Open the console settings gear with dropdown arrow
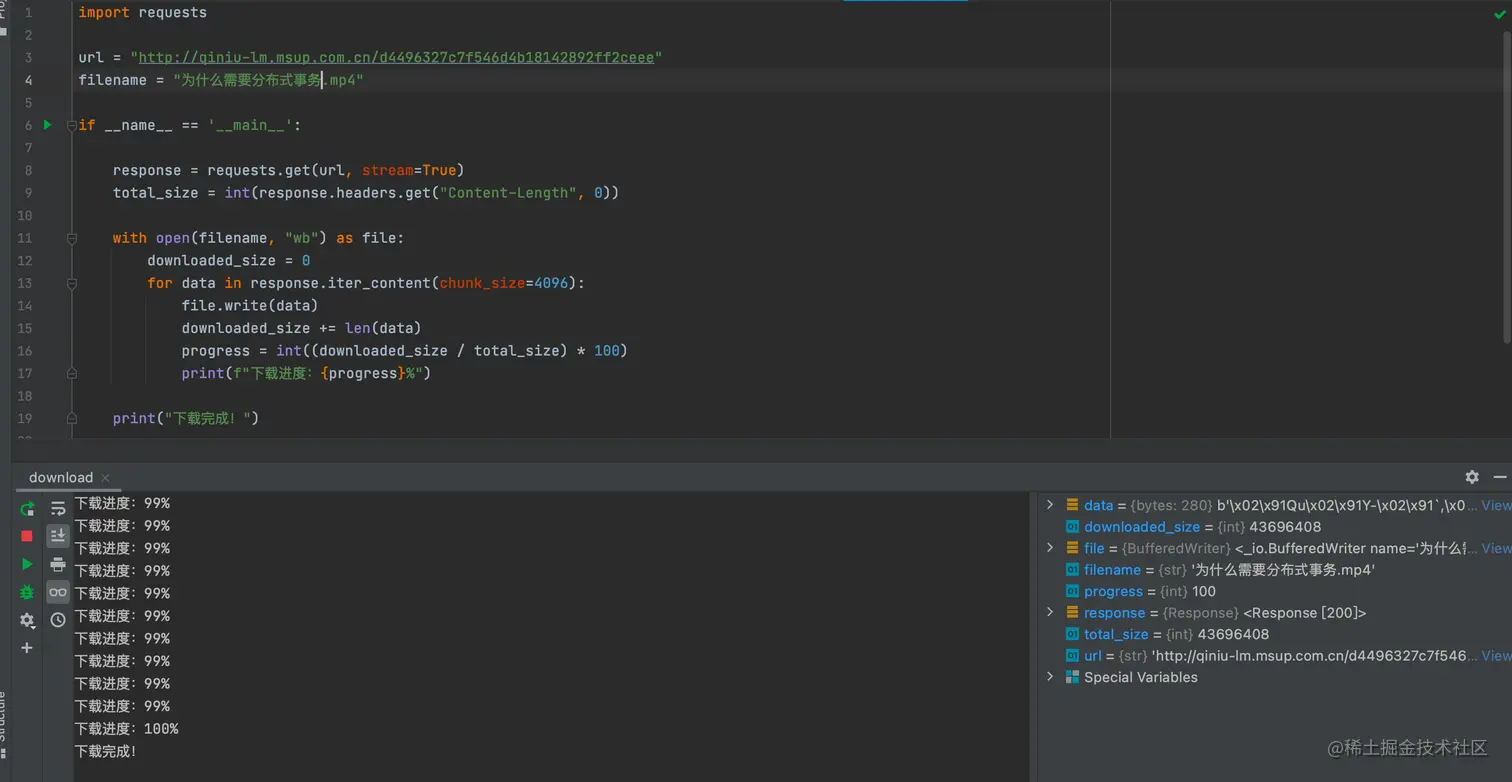 28,620
